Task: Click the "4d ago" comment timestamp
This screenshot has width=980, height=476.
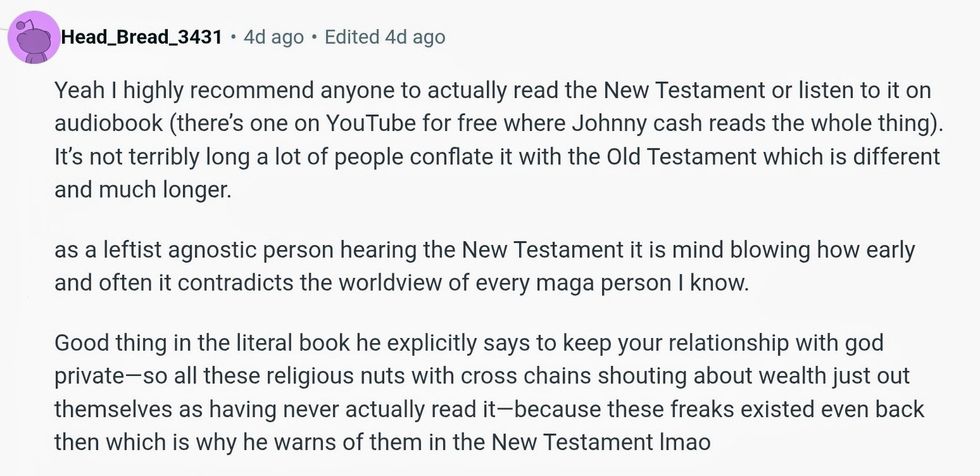Action: (273, 37)
